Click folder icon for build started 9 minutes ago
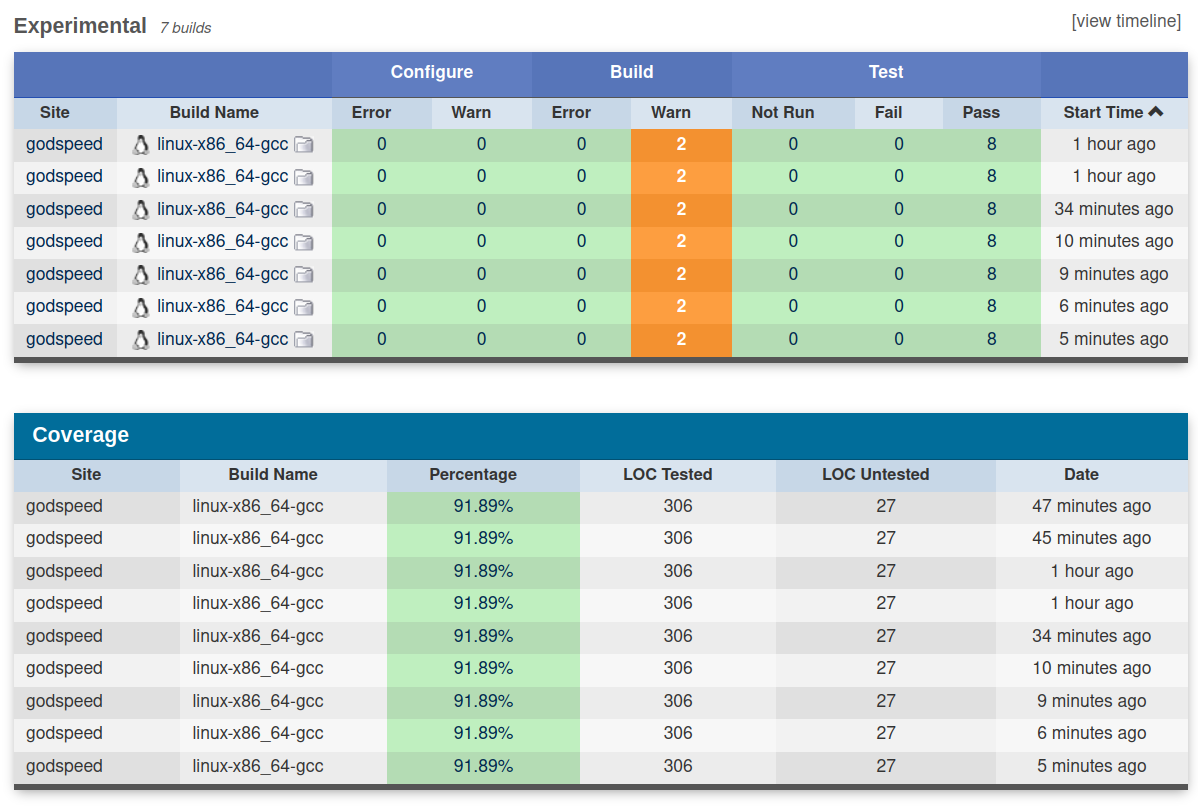This screenshot has height=809, width=1198. coord(303,275)
